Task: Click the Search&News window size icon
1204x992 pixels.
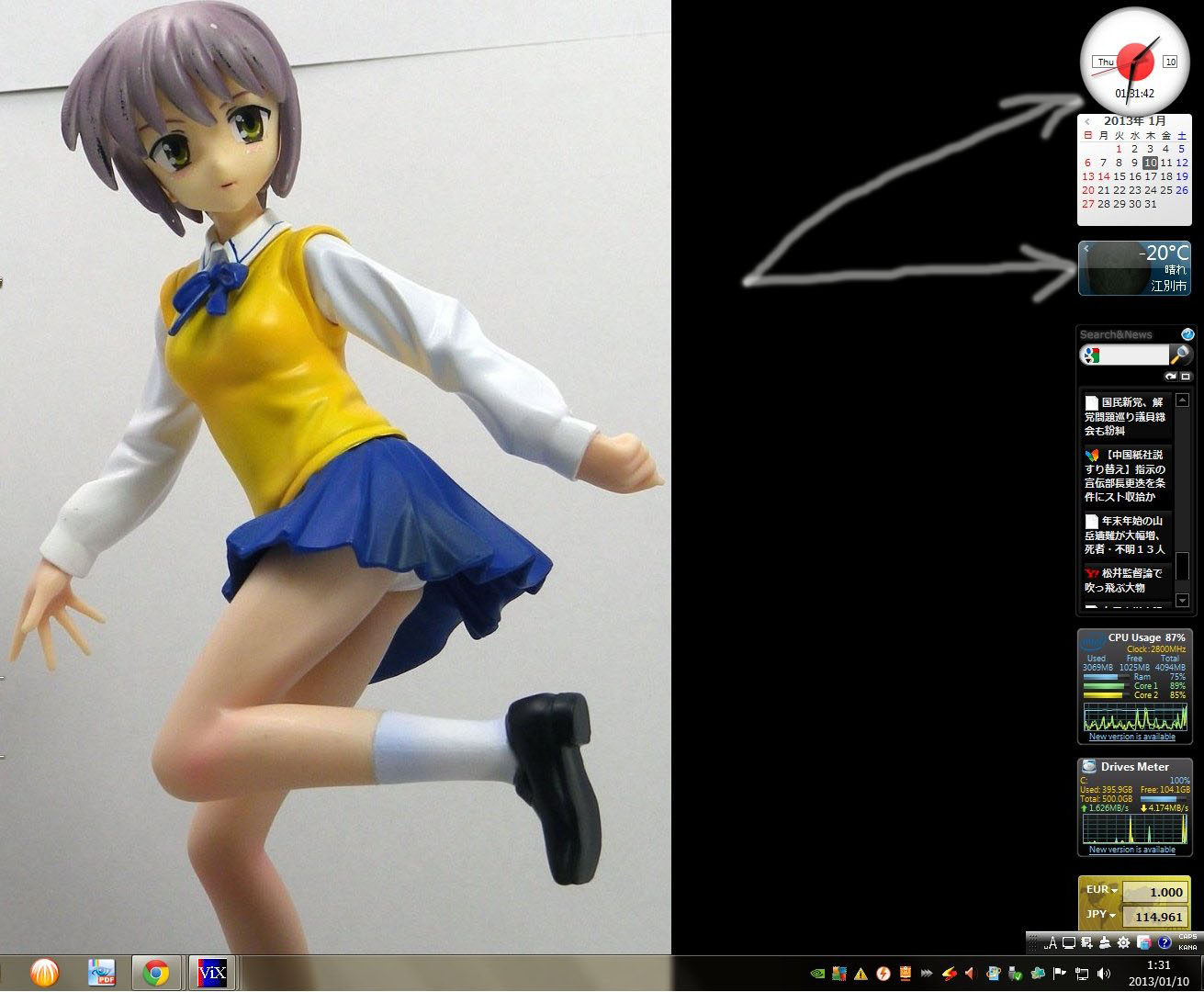Action: (1186, 377)
